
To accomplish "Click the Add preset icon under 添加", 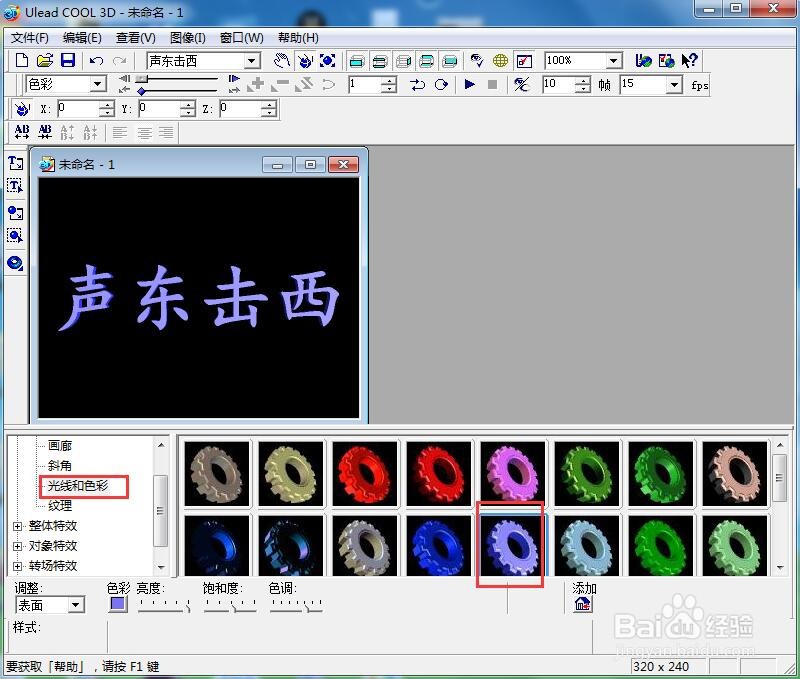I will (x=583, y=605).
